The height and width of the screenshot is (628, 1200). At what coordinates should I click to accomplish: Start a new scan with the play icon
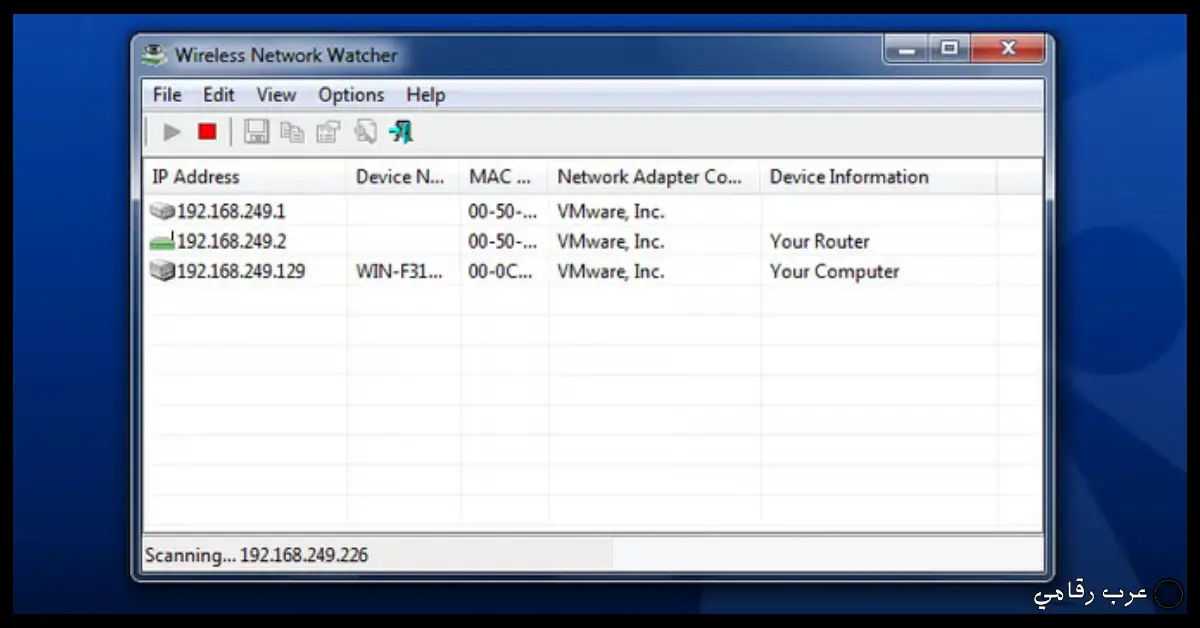click(x=170, y=131)
